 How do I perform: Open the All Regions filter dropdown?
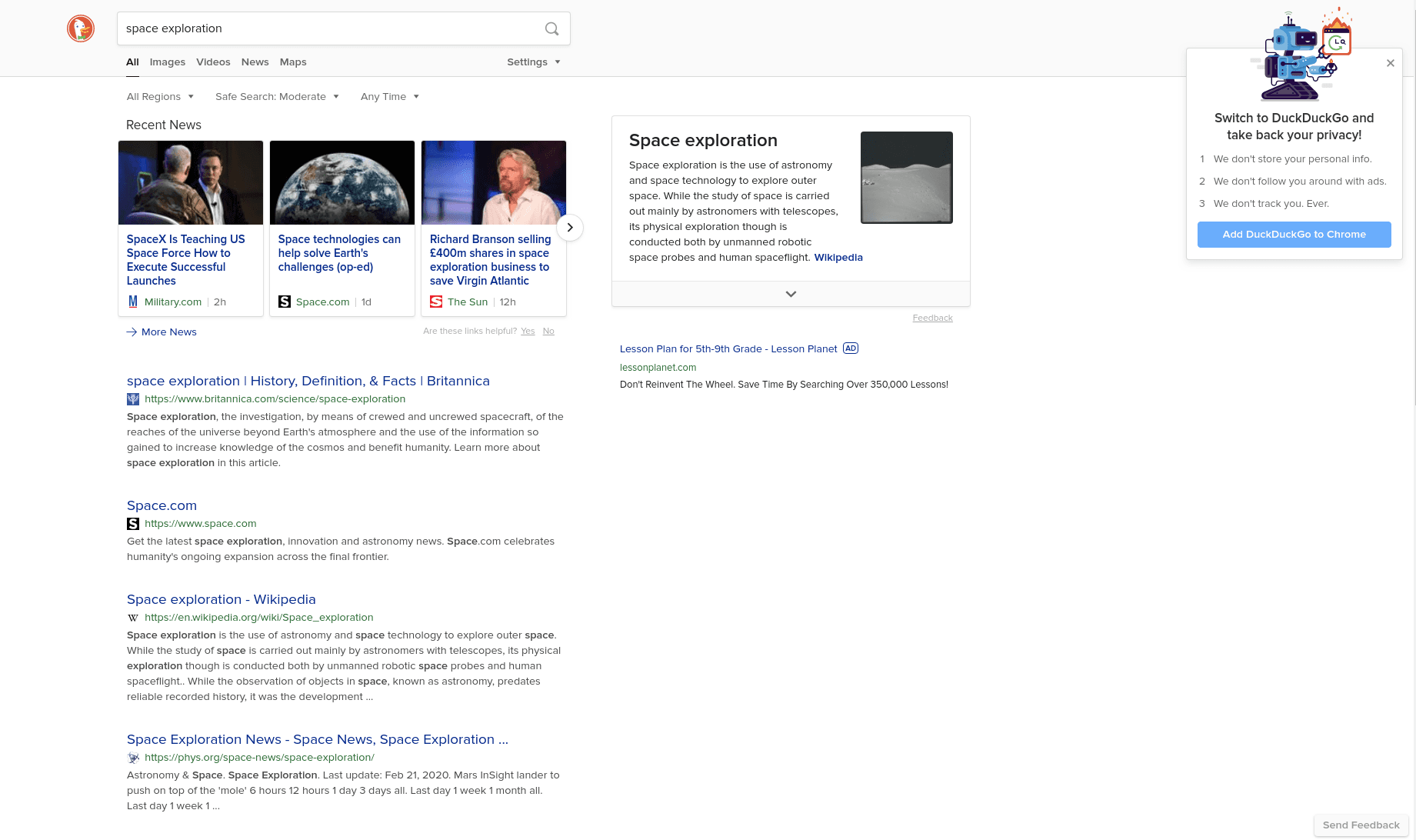(160, 97)
